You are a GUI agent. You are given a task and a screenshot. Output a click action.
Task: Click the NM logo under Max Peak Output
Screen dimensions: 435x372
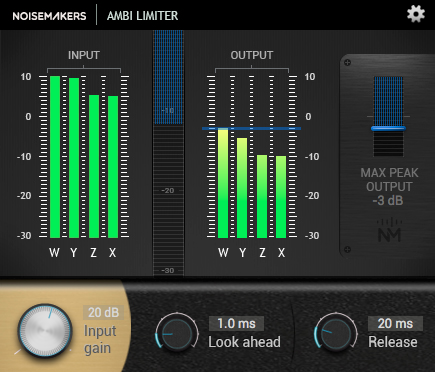(x=389, y=230)
